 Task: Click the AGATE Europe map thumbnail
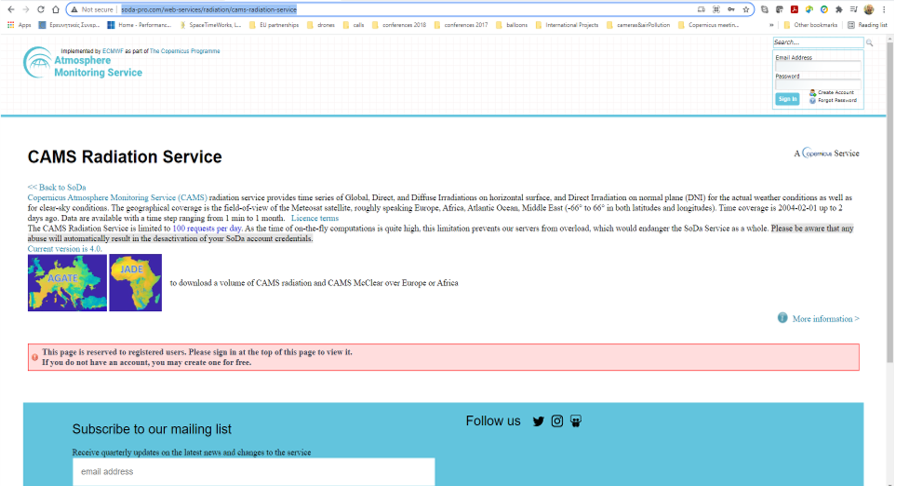(x=67, y=282)
